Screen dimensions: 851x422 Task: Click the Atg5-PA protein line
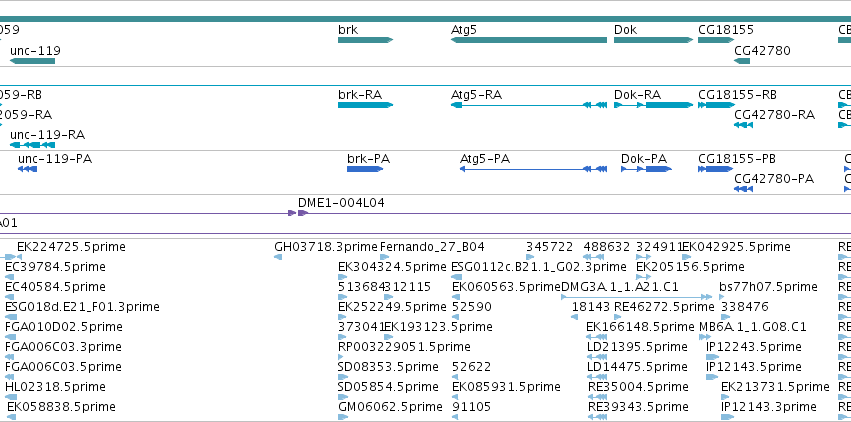pos(533,169)
